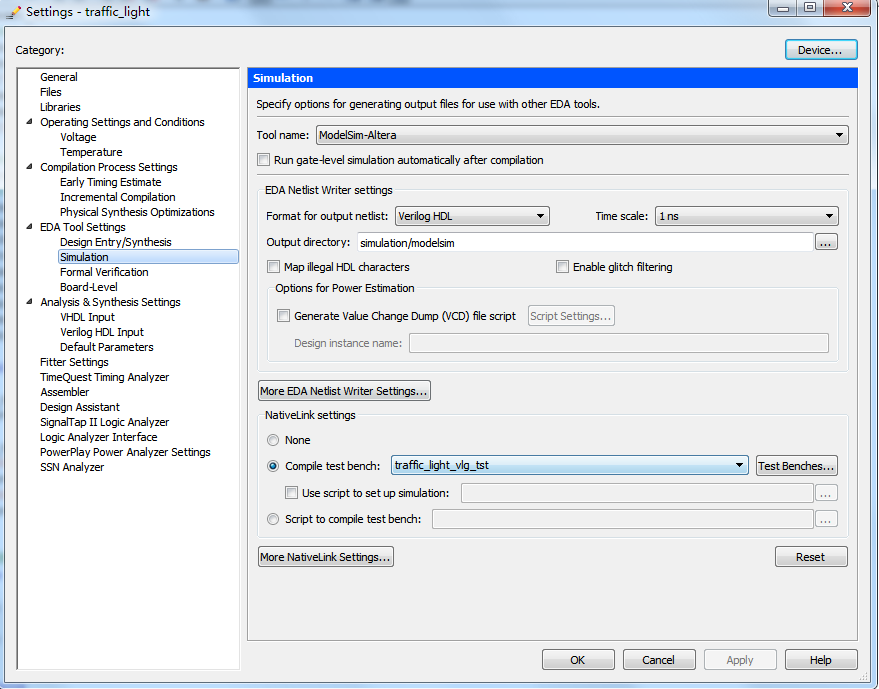Click the Design instance name field

point(619,343)
